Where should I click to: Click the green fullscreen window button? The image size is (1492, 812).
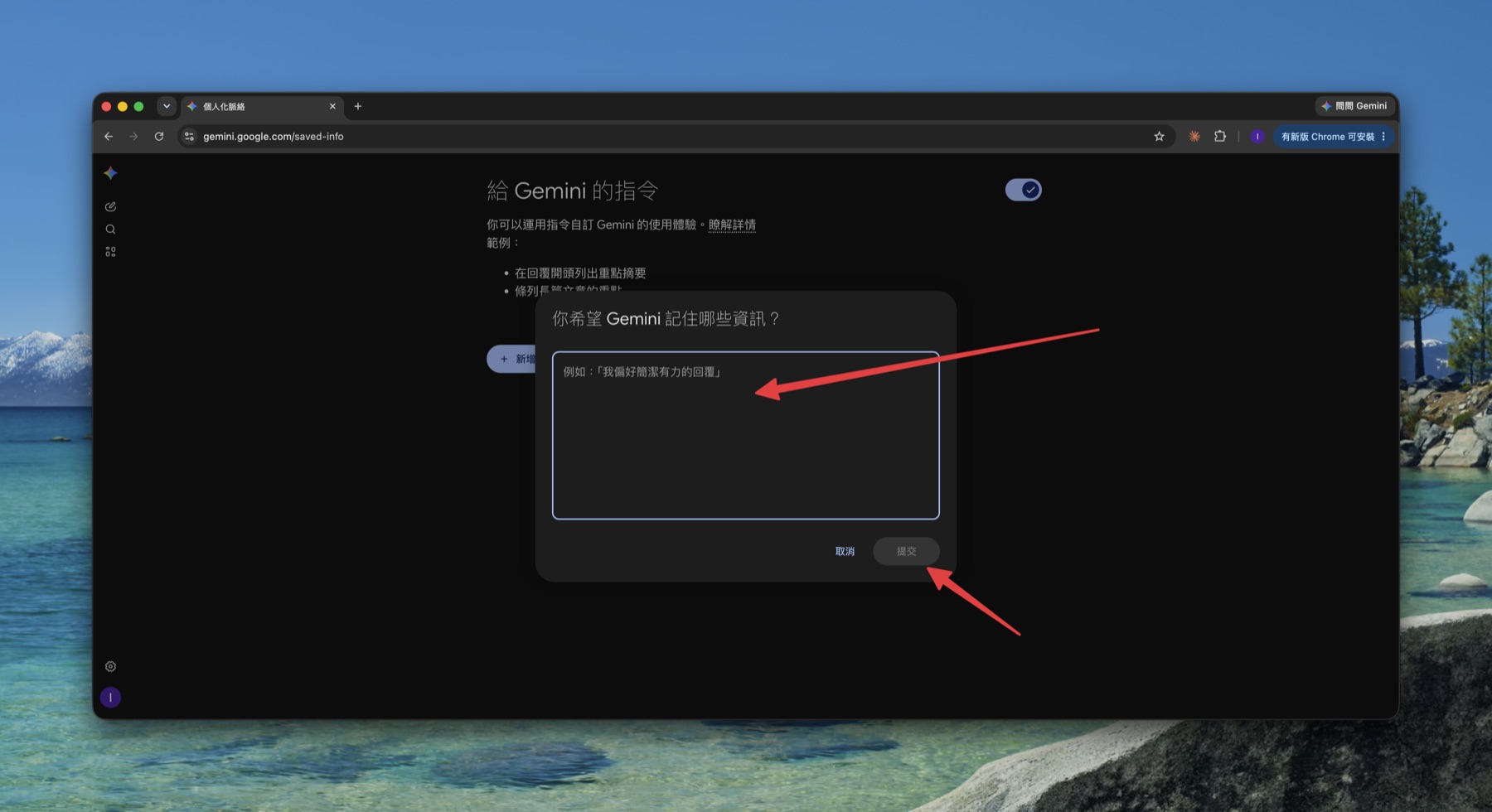click(139, 106)
